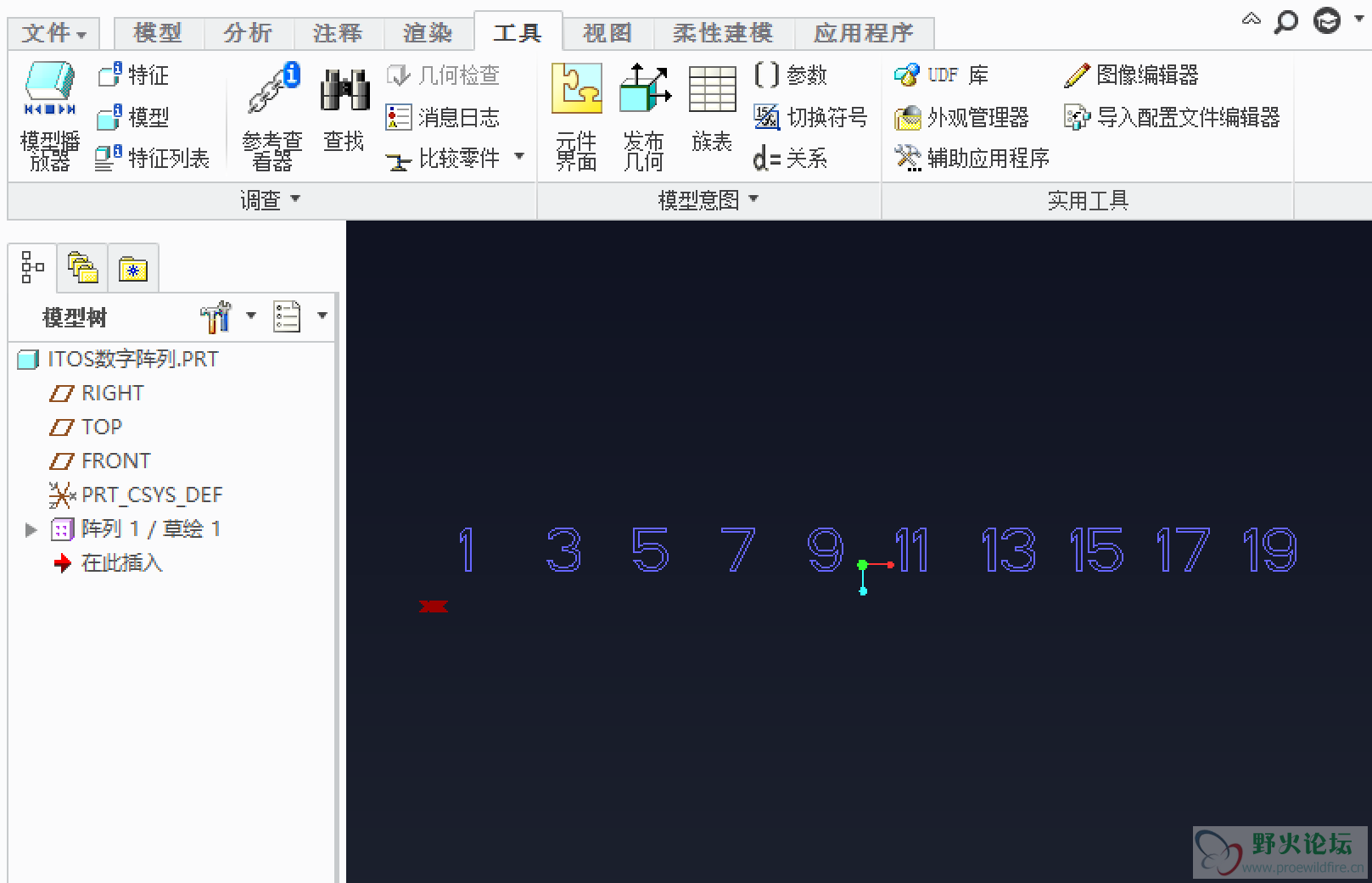
Task: Select ITOS数字阵列.PRT root in model tree
Action: [x=118, y=360]
